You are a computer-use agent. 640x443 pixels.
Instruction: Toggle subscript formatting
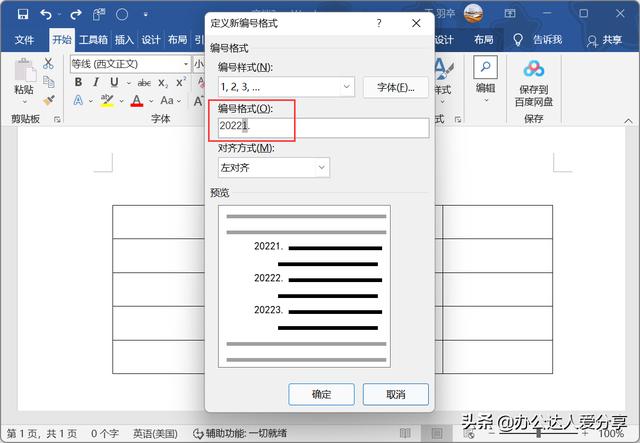pyautogui.click(x=163, y=83)
